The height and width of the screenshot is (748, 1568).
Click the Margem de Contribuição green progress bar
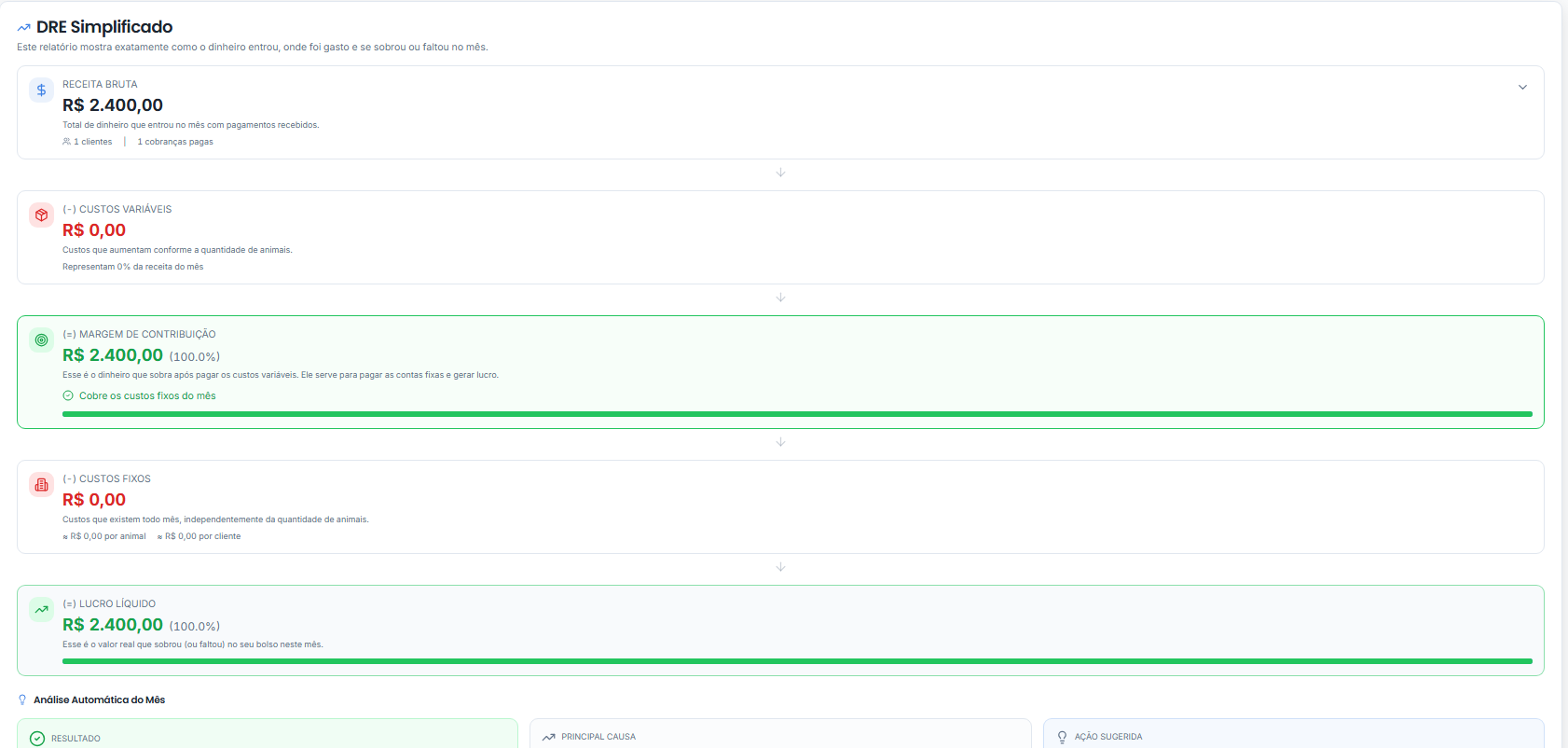797,414
